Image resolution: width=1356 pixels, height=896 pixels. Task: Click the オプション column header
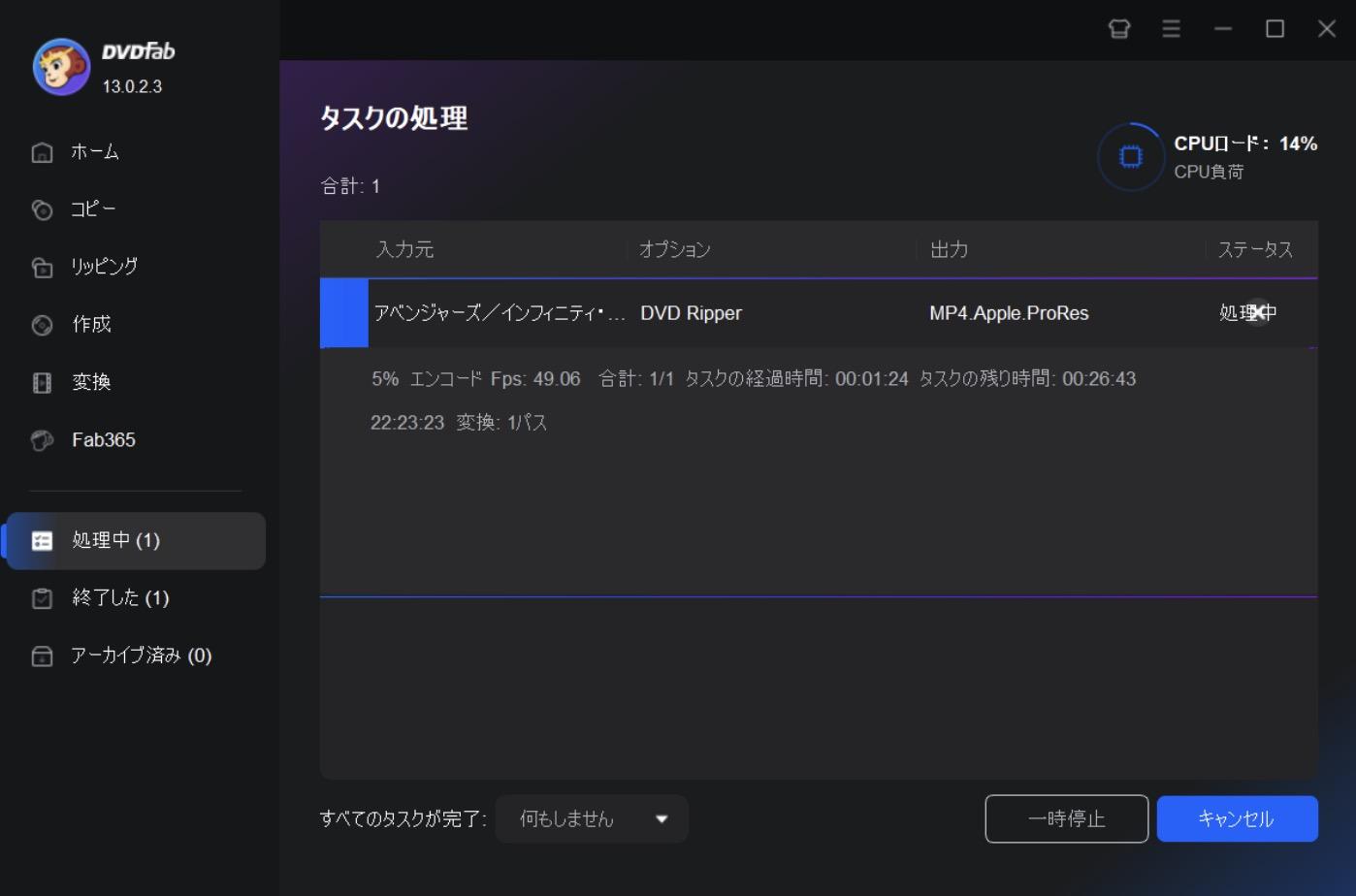pyautogui.click(x=675, y=250)
